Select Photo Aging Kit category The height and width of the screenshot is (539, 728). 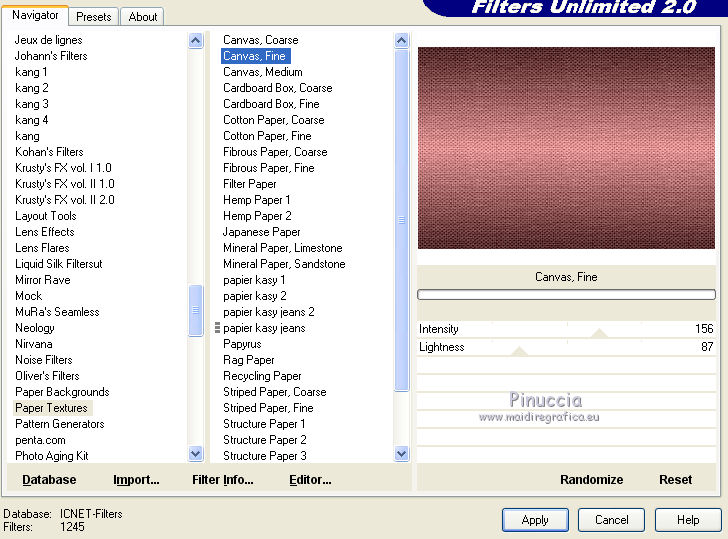52,456
